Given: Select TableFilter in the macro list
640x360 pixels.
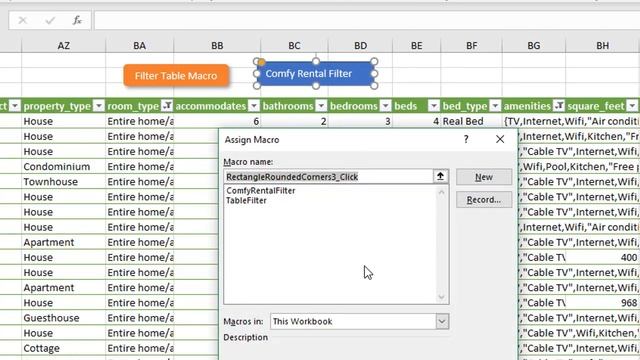Looking at the screenshot, I should [246, 200].
